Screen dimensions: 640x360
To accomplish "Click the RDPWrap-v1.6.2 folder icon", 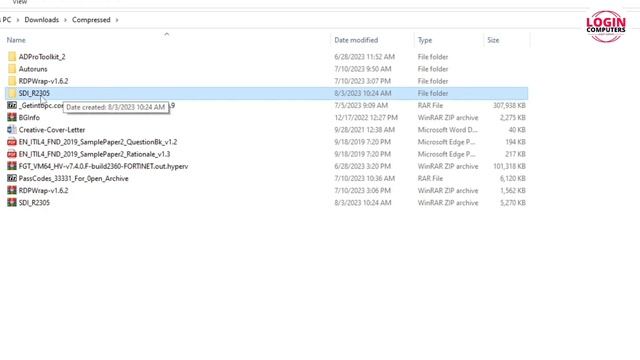I will click(12, 81).
